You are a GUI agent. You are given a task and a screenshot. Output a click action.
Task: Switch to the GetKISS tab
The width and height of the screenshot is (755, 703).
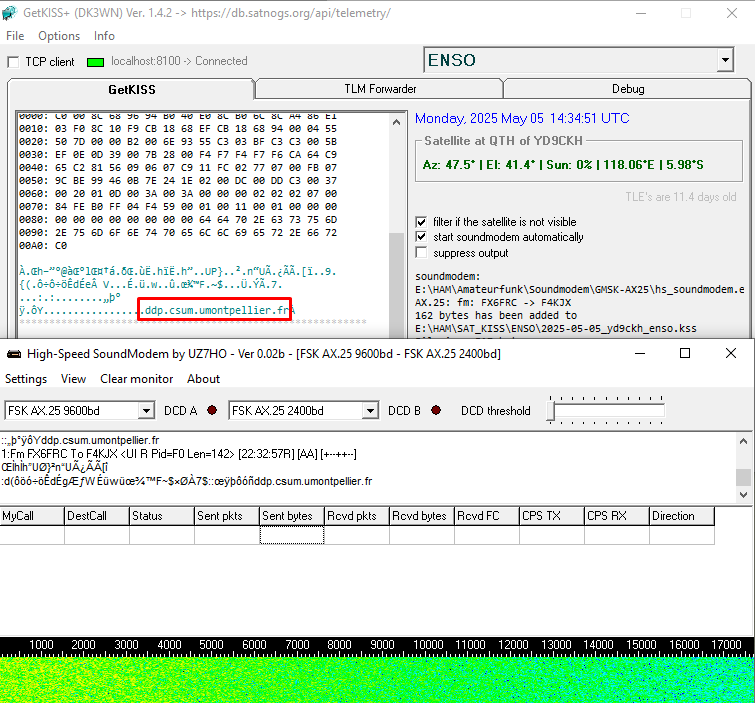tap(131, 90)
